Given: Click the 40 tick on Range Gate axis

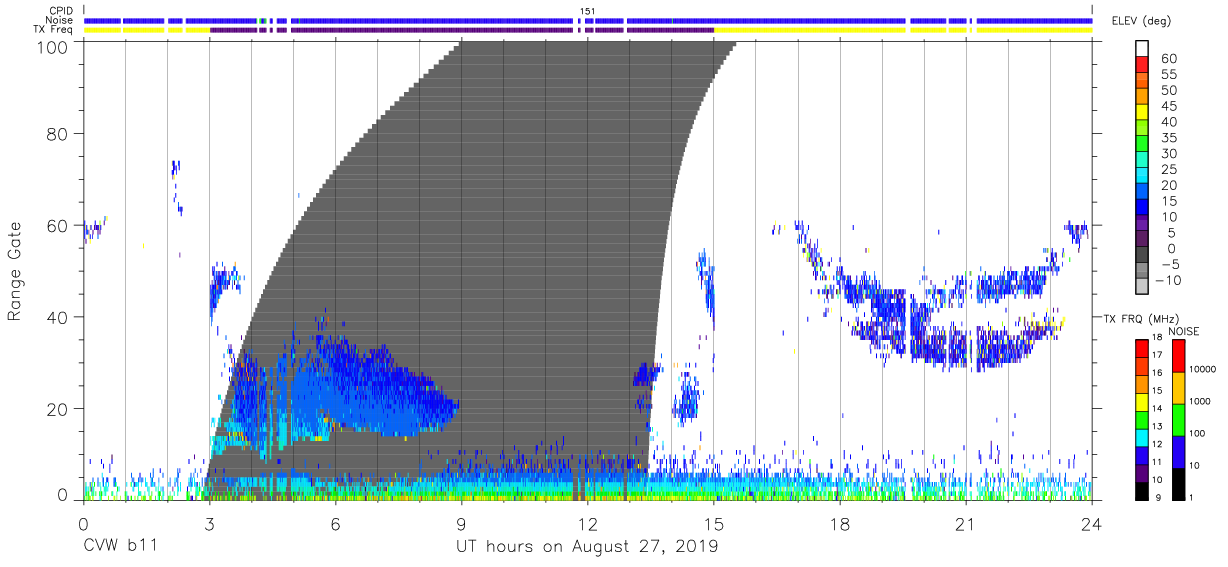Looking at the screenshot, I should 58,317.
